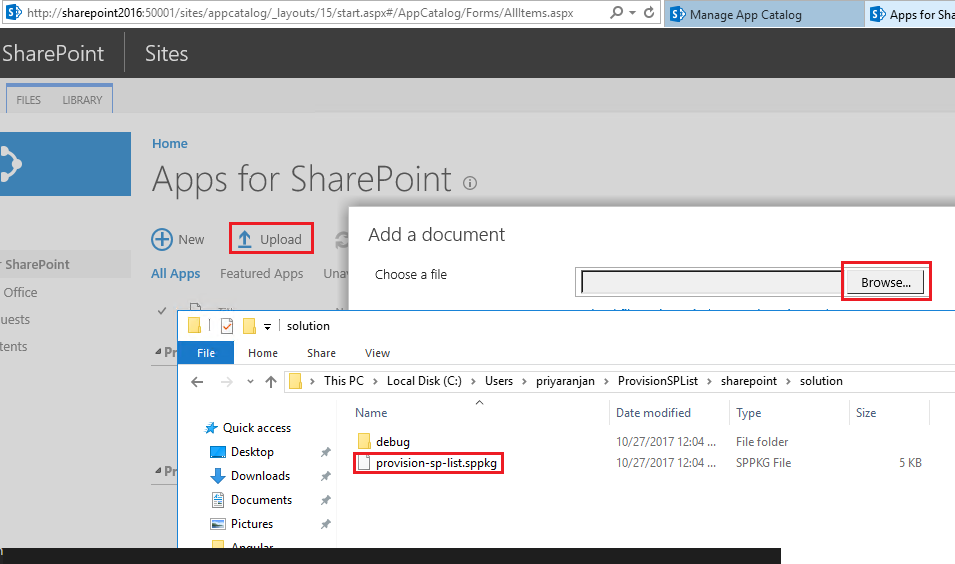Viewport: 955px width, 564px height.
Task: Click the 5 KB size cell
Action: [910, 463]
